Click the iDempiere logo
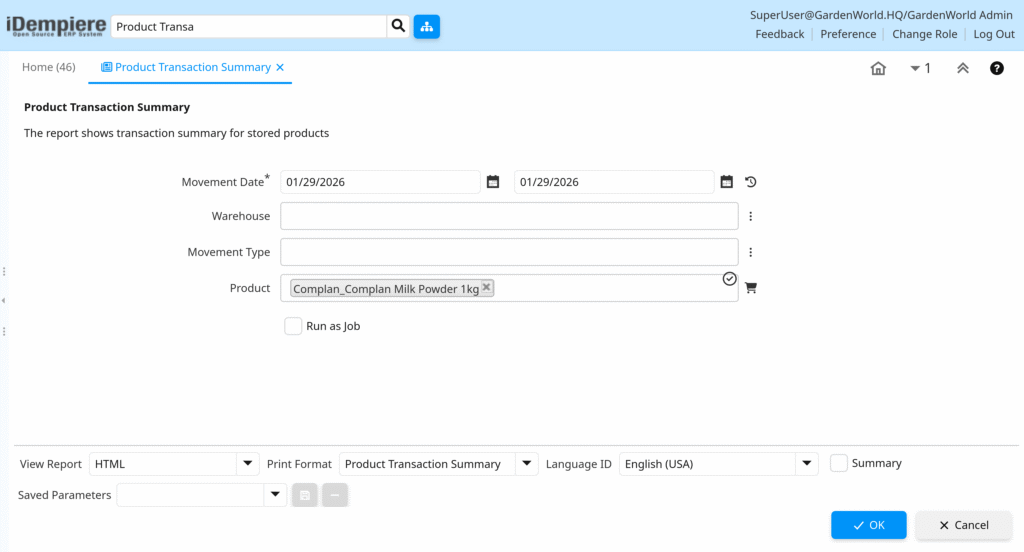The image size is (1024, 552). pos(56,26)
